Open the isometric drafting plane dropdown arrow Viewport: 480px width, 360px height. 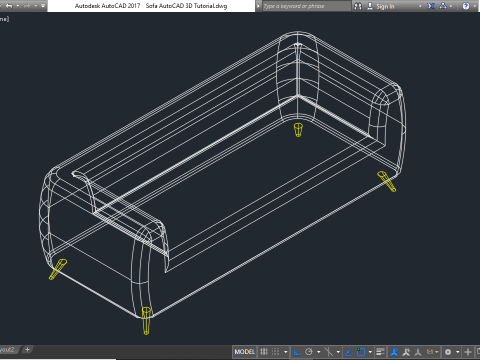click(338, 352)
